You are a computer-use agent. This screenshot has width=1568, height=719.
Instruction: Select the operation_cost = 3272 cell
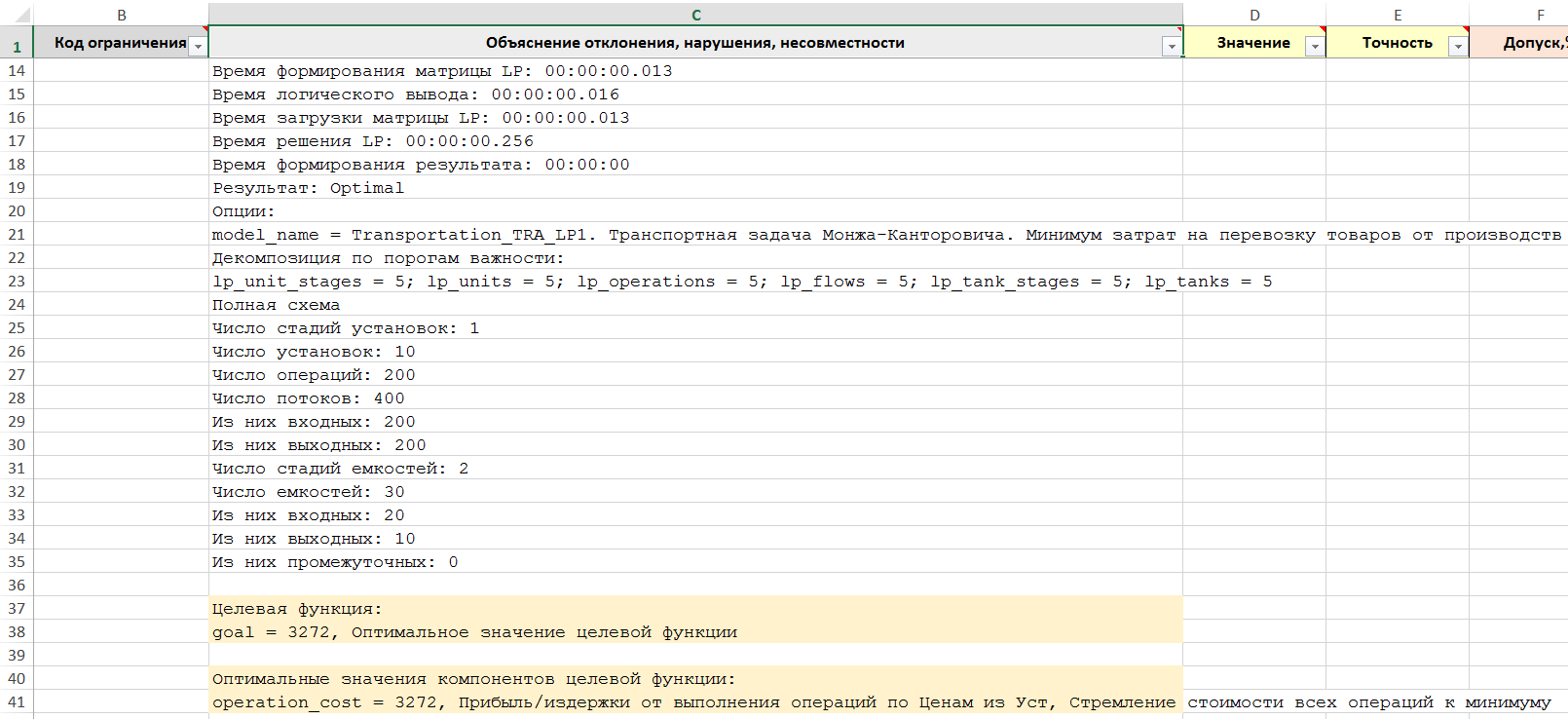695,702
